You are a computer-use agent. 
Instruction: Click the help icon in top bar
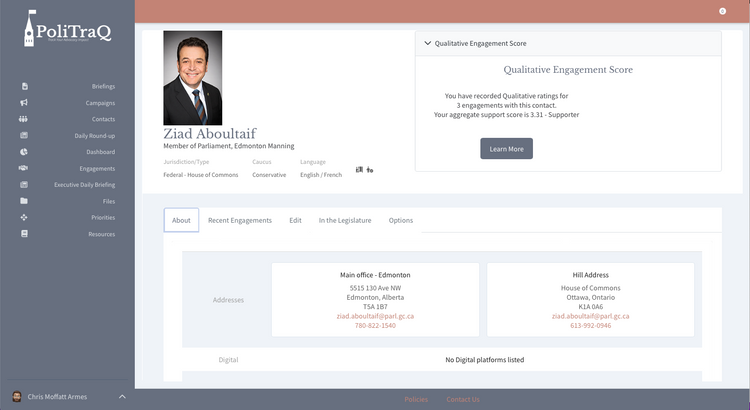point(722,11)
